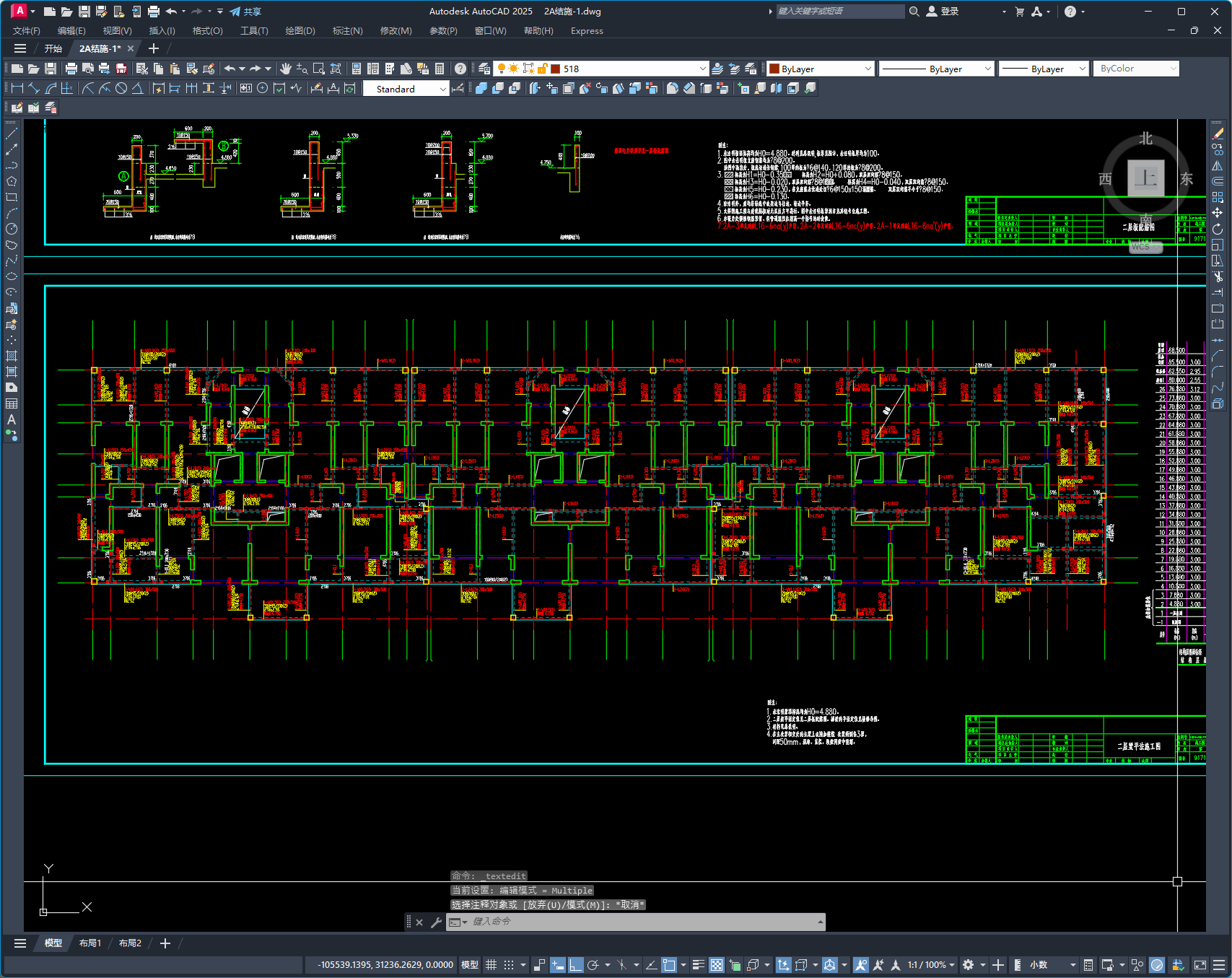The width and height of the screenshot is (1232, 978).
Task: Click the 上 top face of ViewCube
Action: click(x=1146, y=178)
